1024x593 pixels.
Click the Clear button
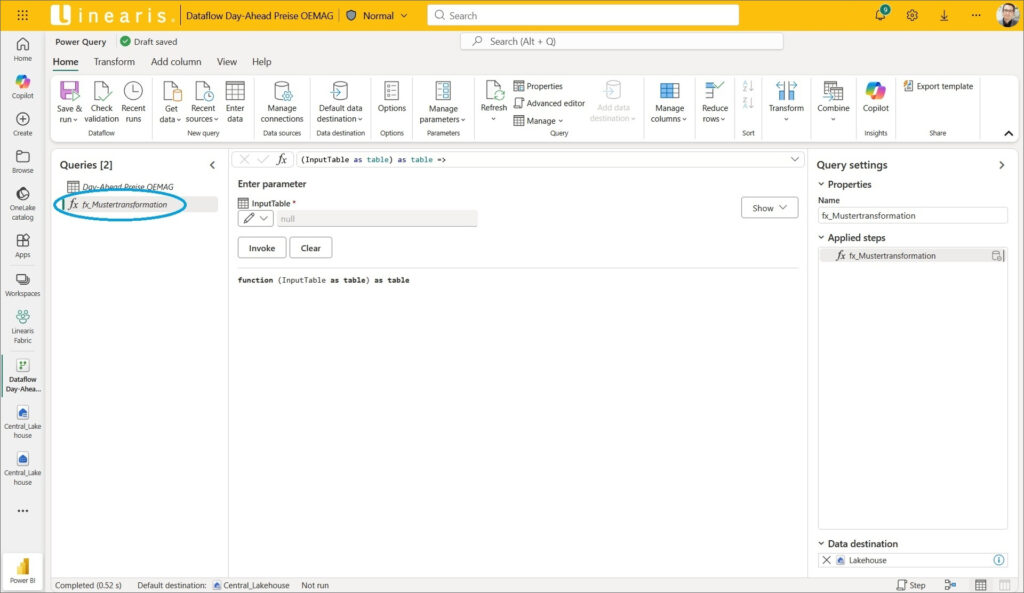click(310, 248)
